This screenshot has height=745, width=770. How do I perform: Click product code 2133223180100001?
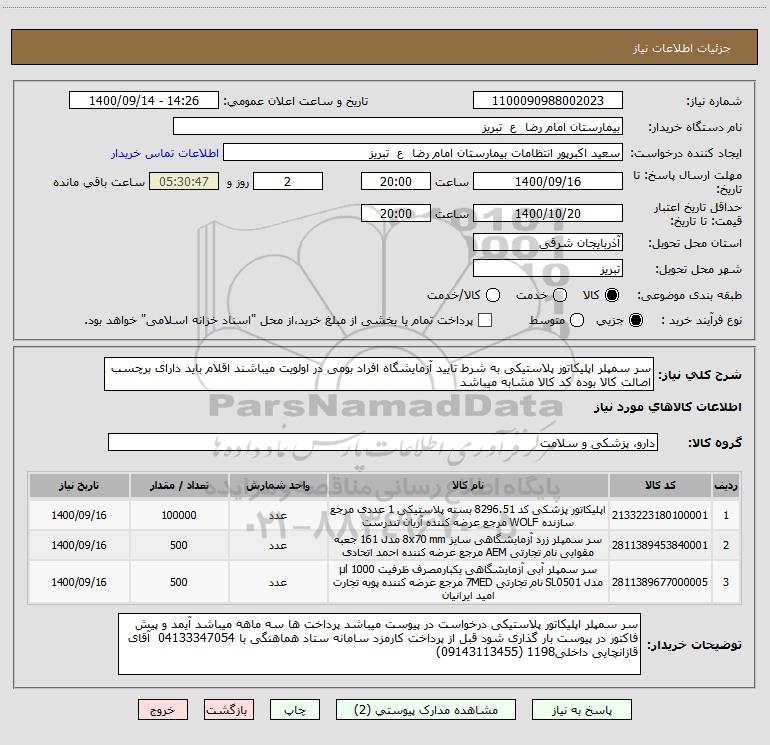(660, 515)
